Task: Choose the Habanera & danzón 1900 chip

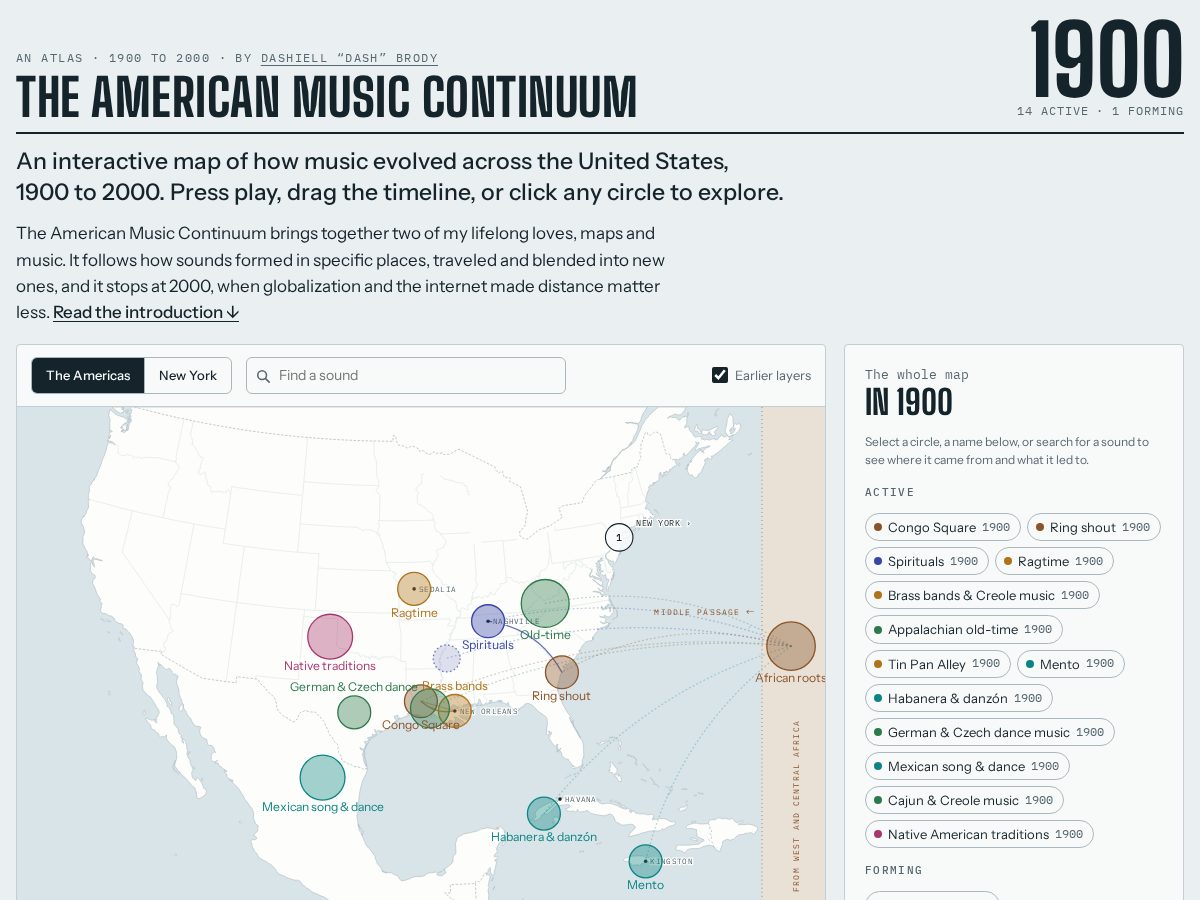Action: coord(958,698)
